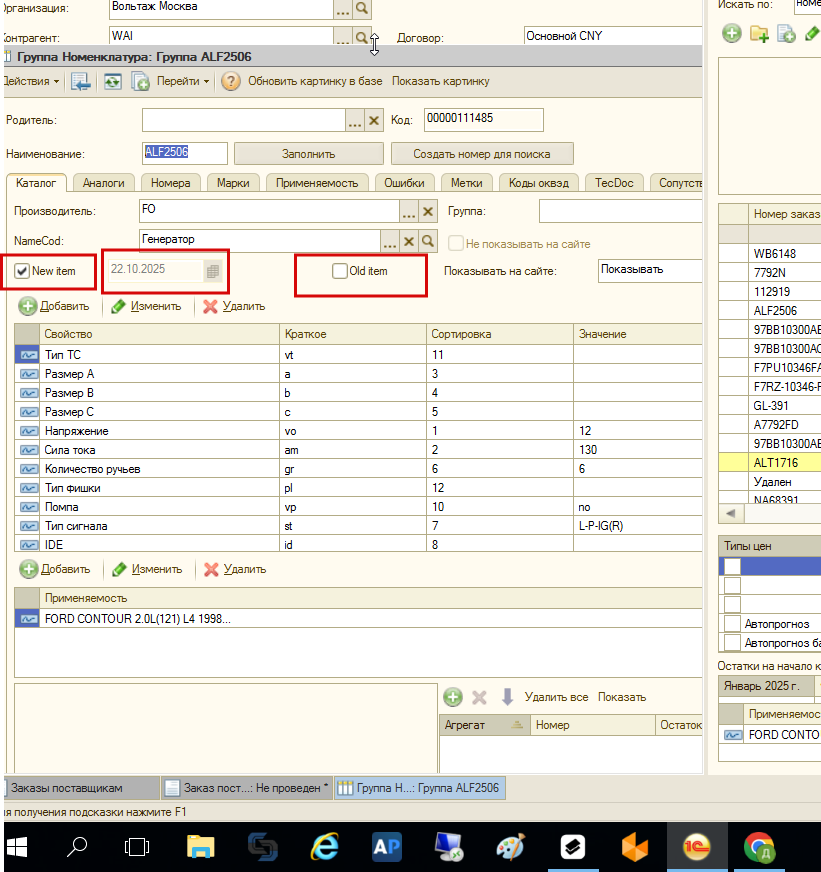The height and width of the screenshot is (872, 821).
Task: Open the 1C application in taskbar
Action: (x=696, y=848)
